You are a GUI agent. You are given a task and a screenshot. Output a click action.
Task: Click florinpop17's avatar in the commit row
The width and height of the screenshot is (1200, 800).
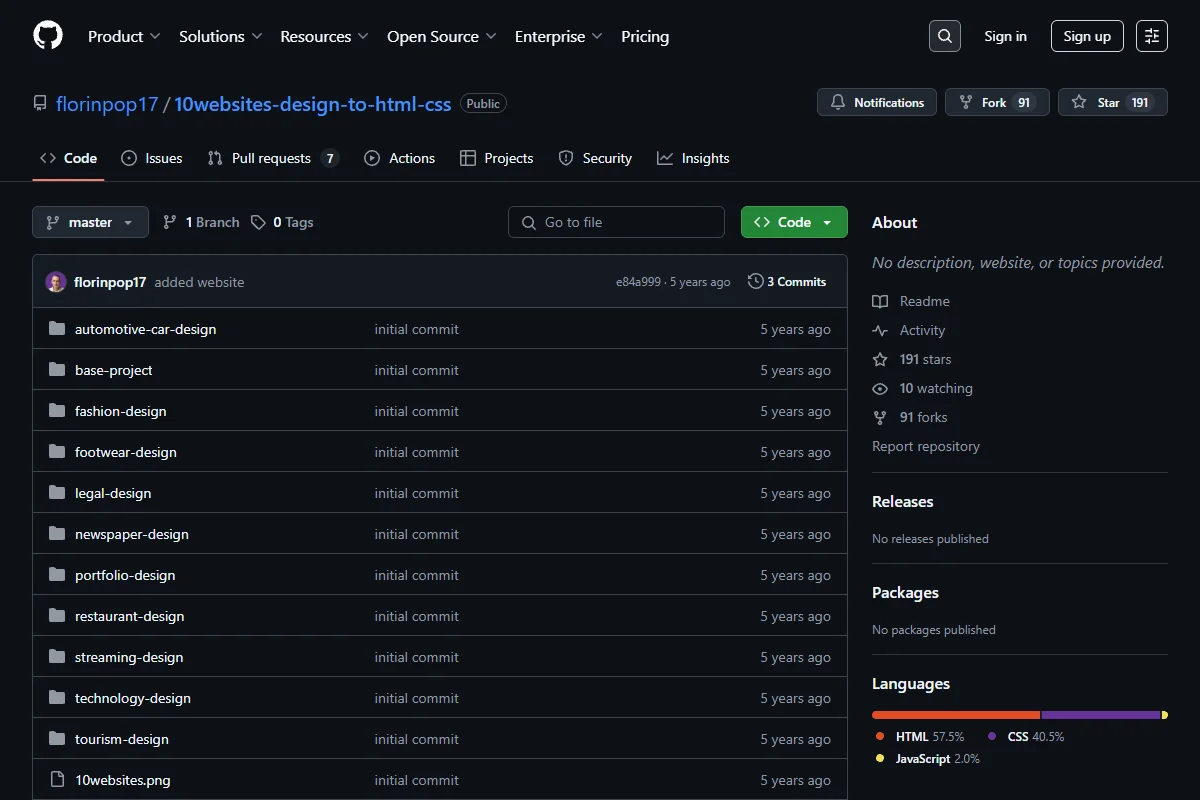click(56, 282)
